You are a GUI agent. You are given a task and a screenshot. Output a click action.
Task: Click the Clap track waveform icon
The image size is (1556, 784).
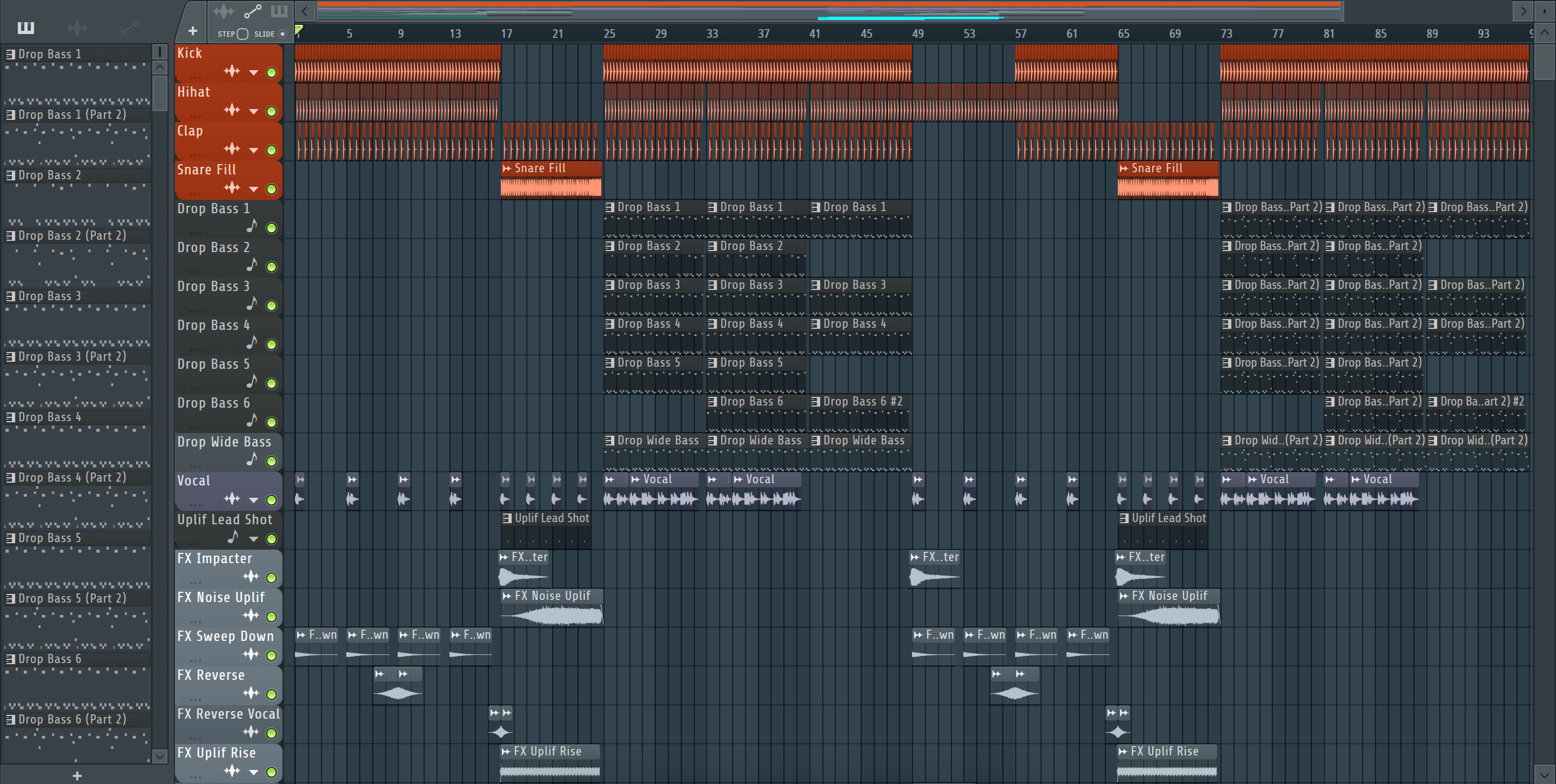coord(232,148)
